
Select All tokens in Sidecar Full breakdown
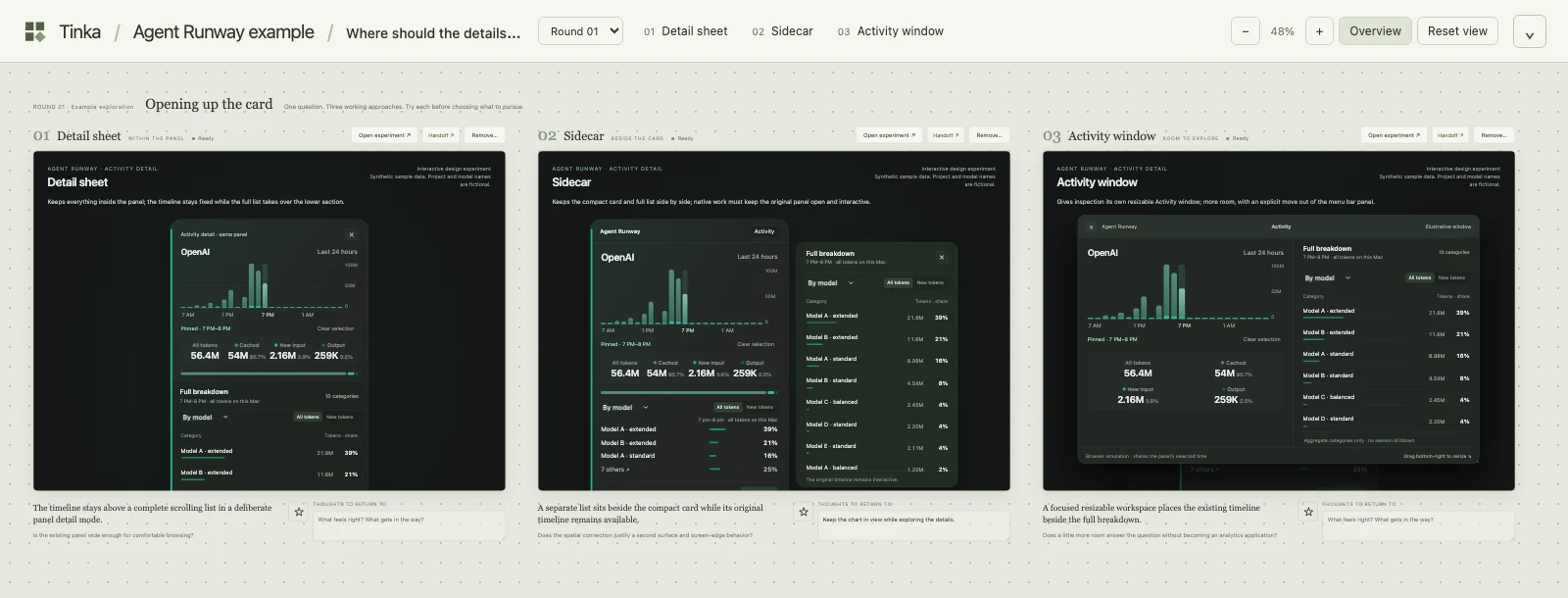click(x=898, y=282)
